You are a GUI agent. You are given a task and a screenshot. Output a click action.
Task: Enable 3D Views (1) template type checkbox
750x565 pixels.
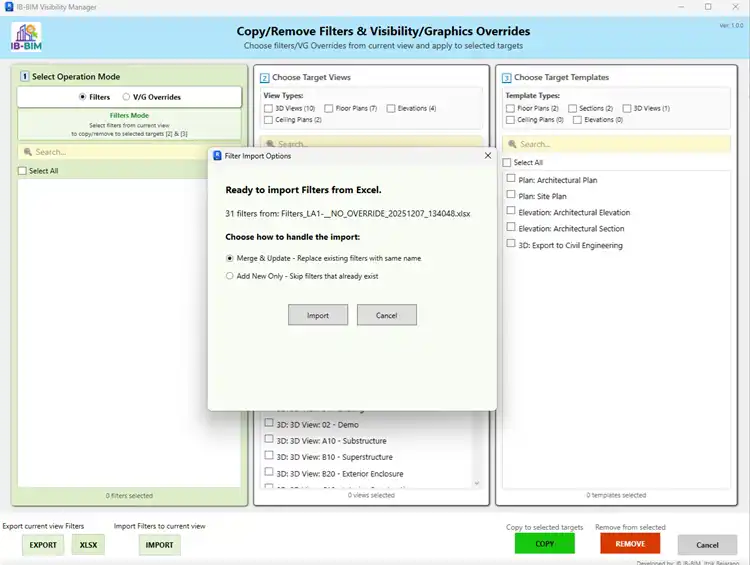[x=627, y=109]
